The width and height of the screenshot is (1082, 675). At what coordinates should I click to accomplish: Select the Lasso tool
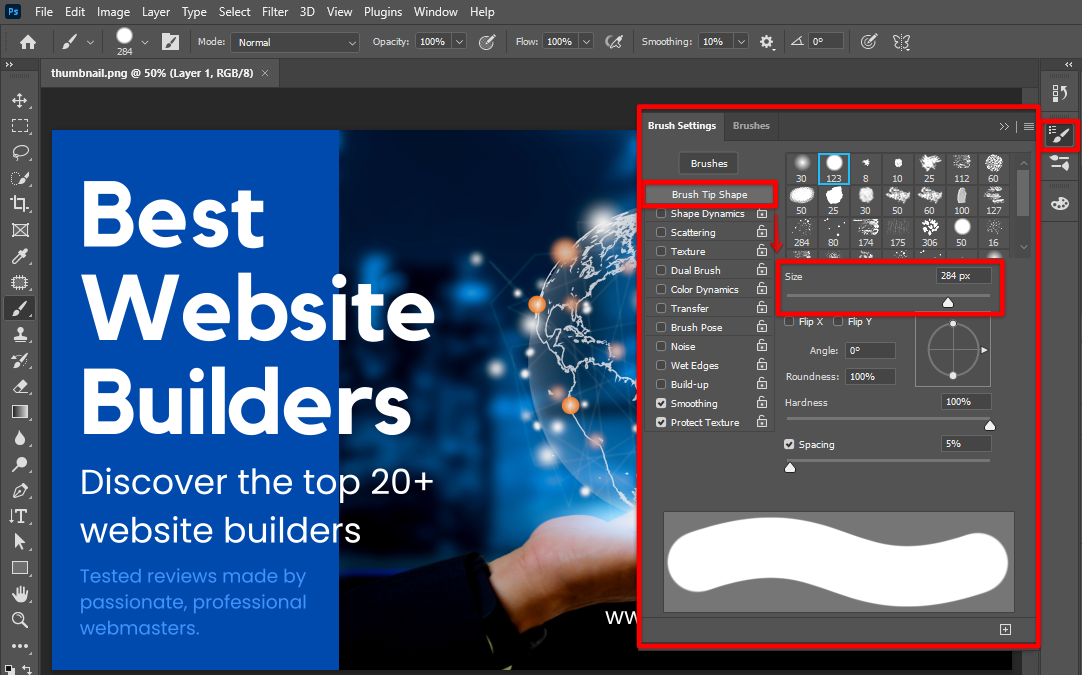[x=19, y=152]
